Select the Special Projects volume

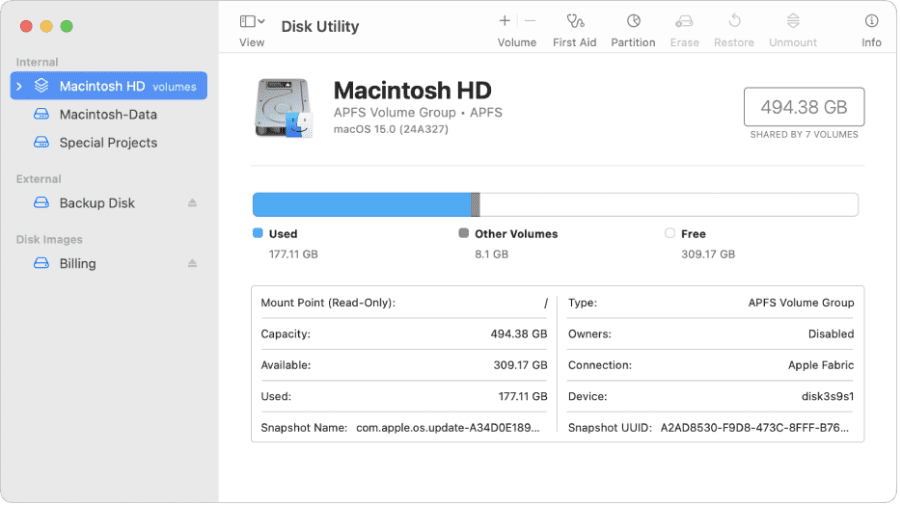tap(109, 143)
